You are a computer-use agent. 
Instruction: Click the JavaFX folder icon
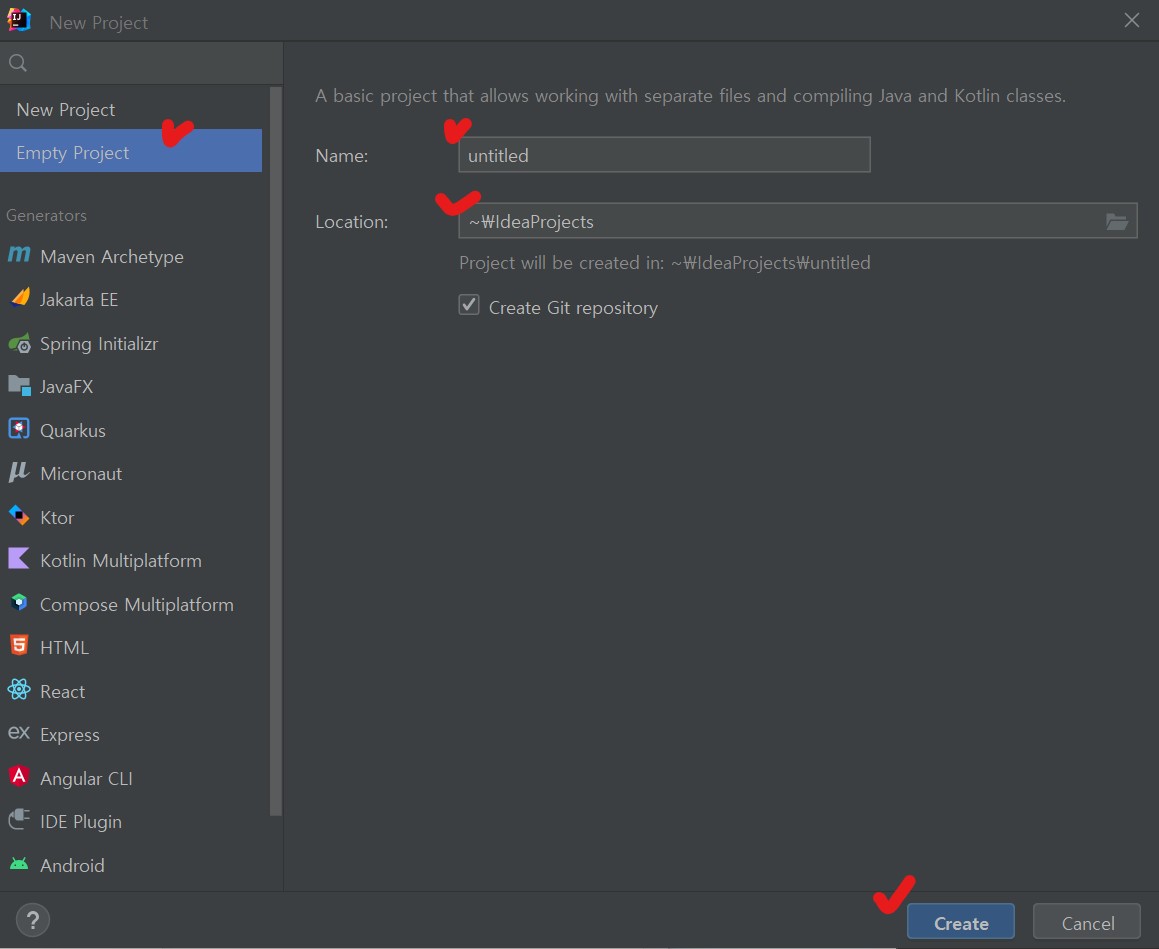click(x=19, y=386)
